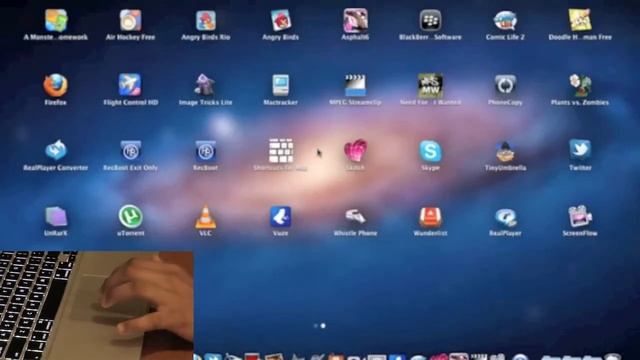Launch Need For Speed Most Wanted

(x=430, y=85)
